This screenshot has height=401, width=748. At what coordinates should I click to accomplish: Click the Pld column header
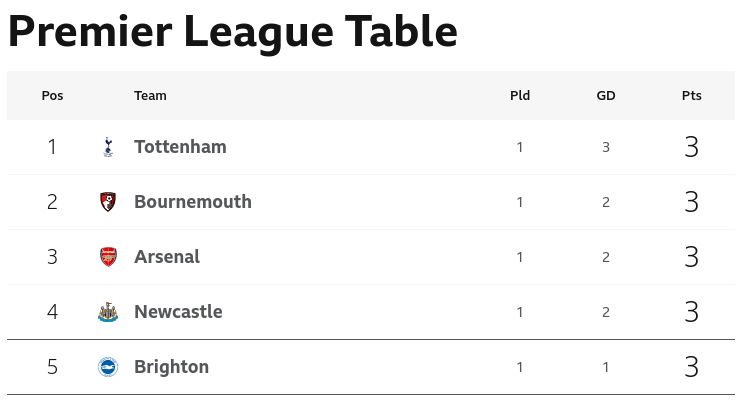click(520, 95)
